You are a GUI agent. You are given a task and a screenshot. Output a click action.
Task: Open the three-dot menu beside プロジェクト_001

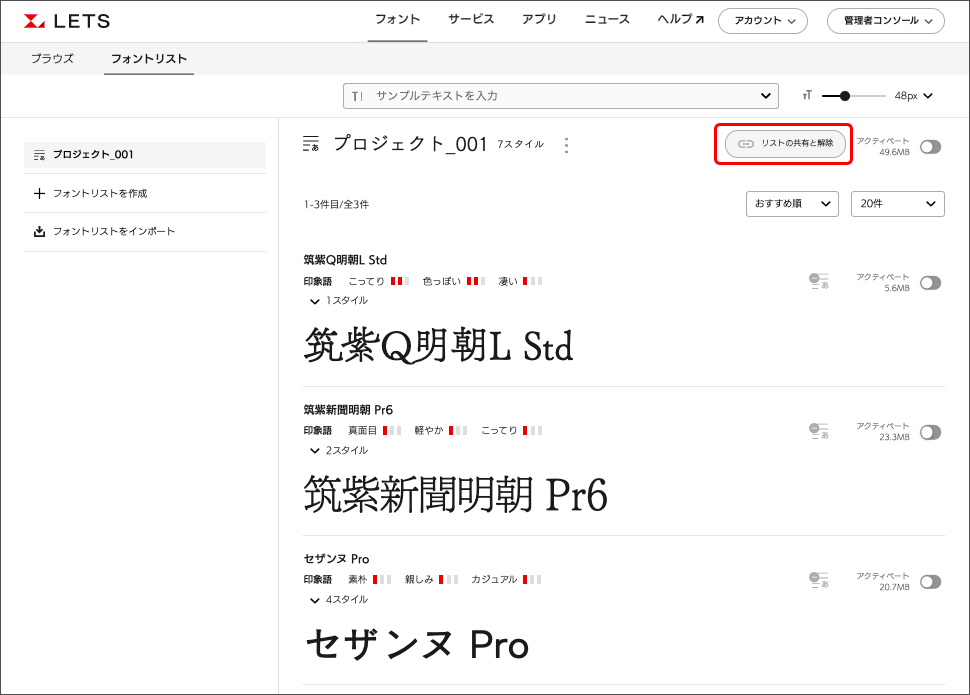coord(566,145)
